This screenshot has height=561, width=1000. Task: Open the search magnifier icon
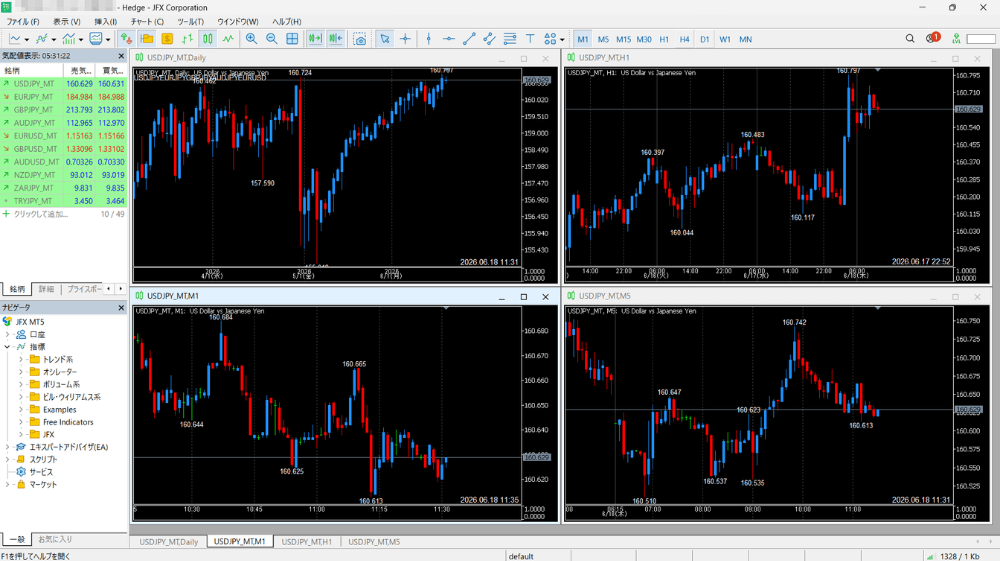(910, 39)
